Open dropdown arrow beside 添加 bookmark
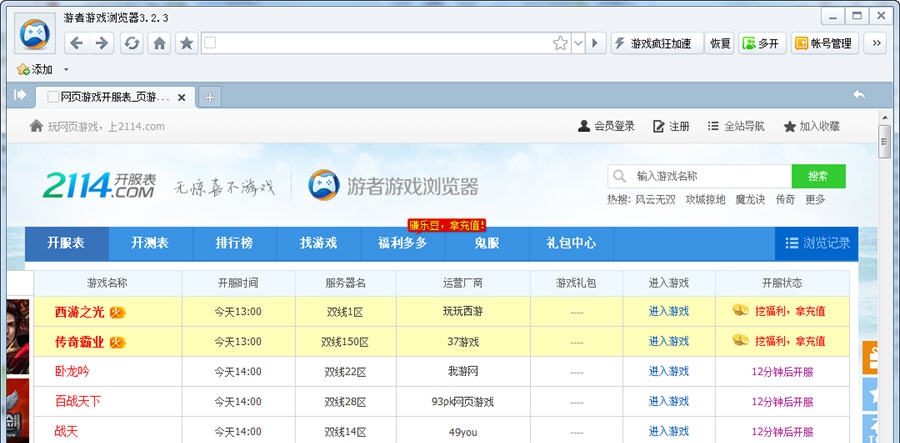The image size is (900, 443). 66,70
